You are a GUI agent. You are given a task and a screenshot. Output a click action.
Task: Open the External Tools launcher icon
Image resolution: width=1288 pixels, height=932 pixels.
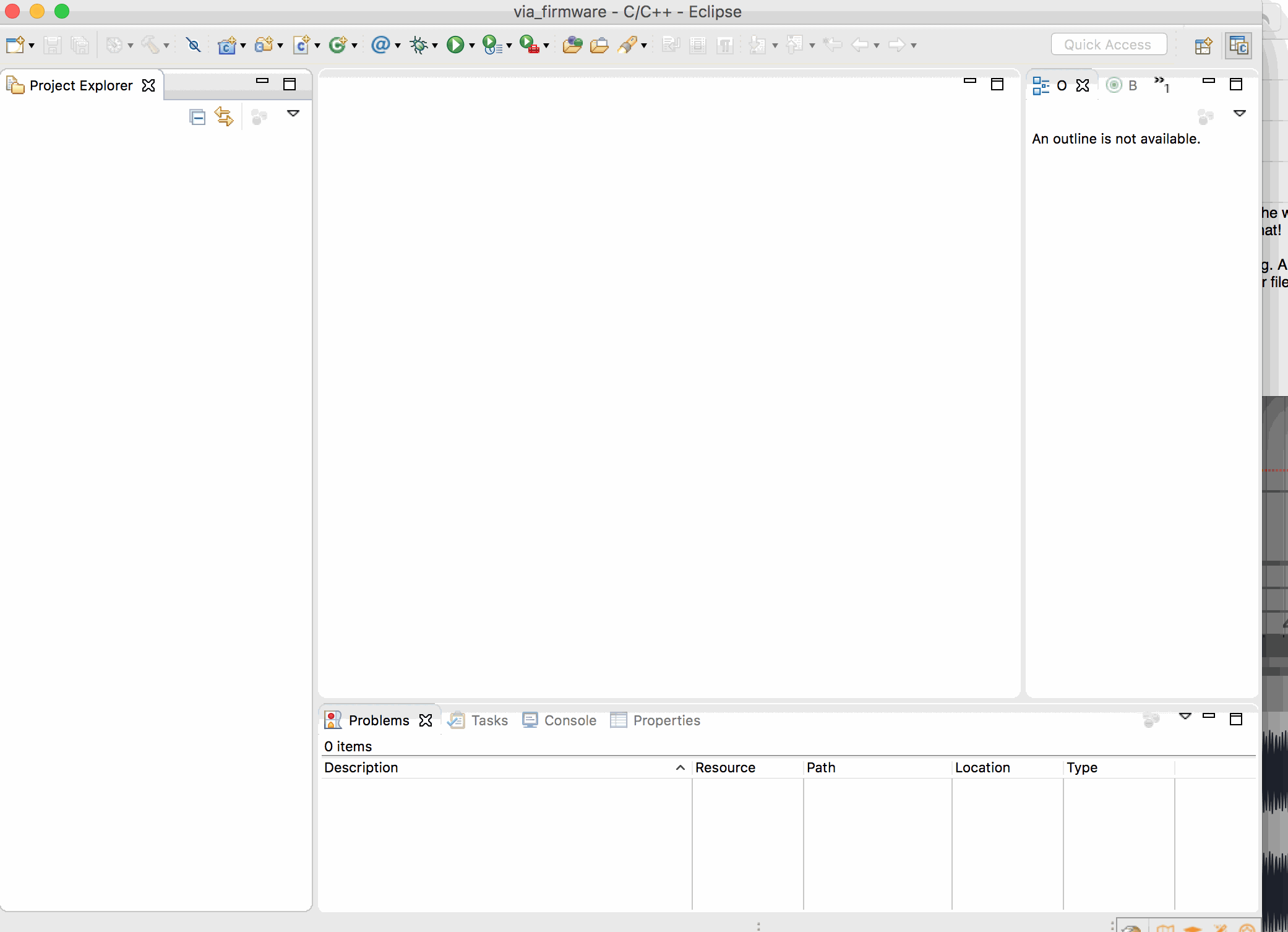click(x=530, y=45)
